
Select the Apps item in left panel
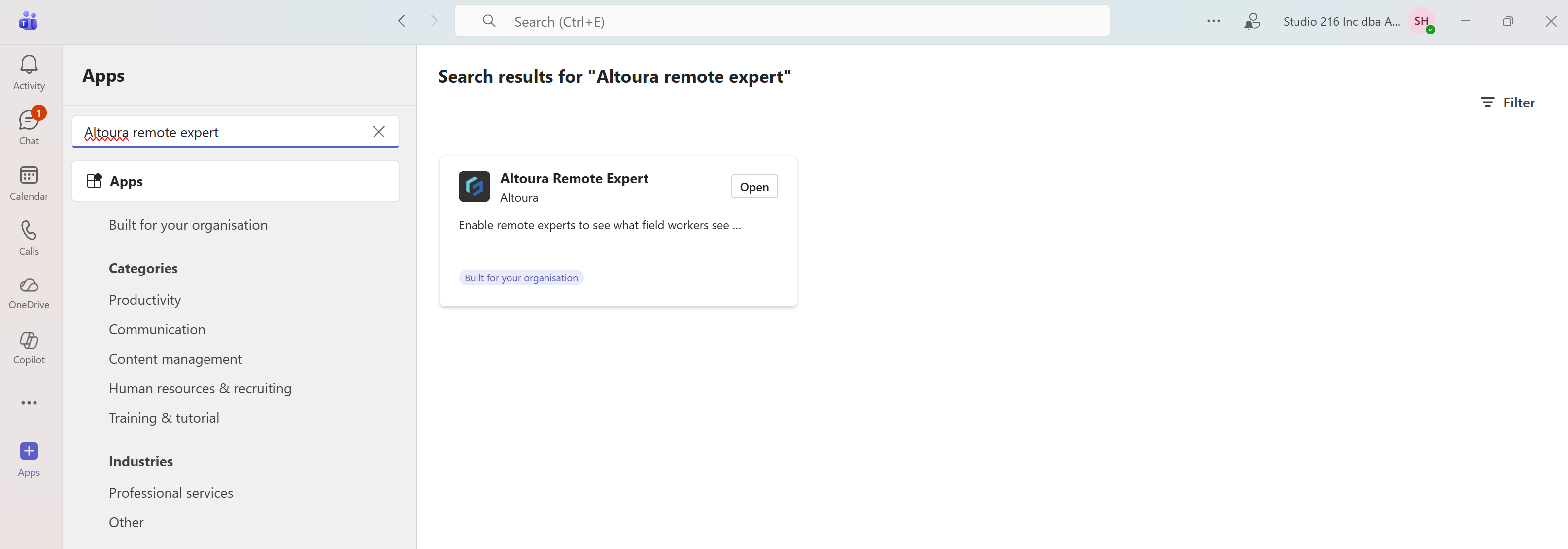tap(236, 181)
